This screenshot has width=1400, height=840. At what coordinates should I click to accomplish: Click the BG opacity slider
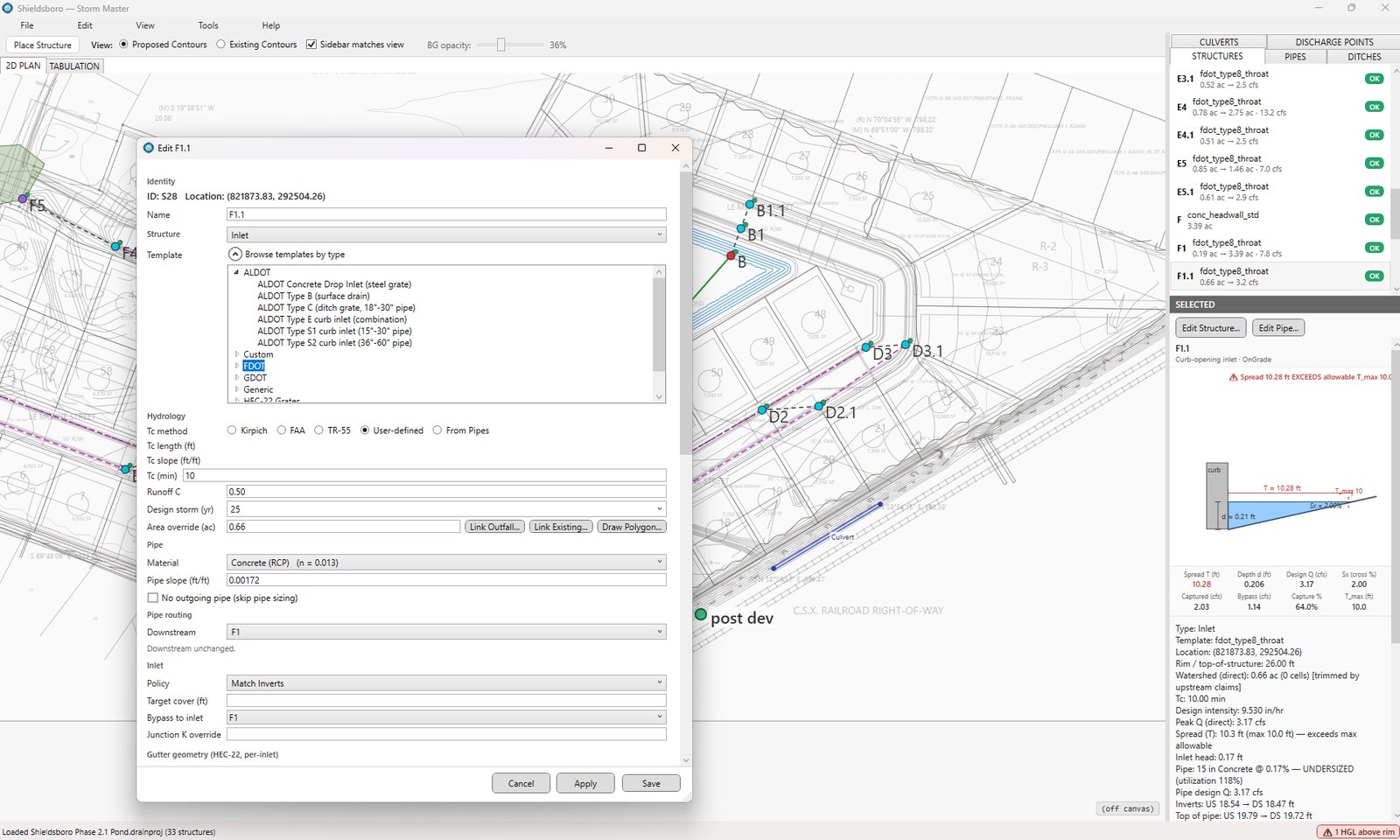tap(509, 45)
